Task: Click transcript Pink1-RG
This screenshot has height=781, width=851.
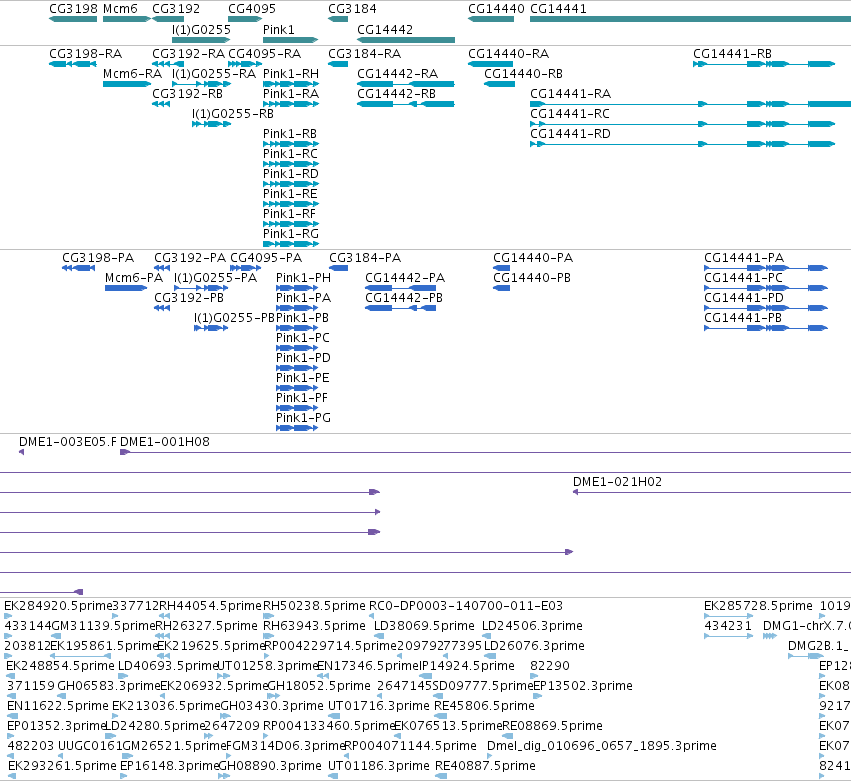Action: coord(291,233)
